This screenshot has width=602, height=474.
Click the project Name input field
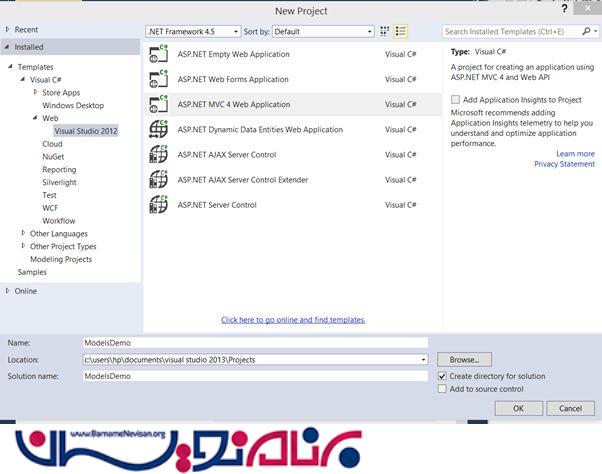point(255,343)
